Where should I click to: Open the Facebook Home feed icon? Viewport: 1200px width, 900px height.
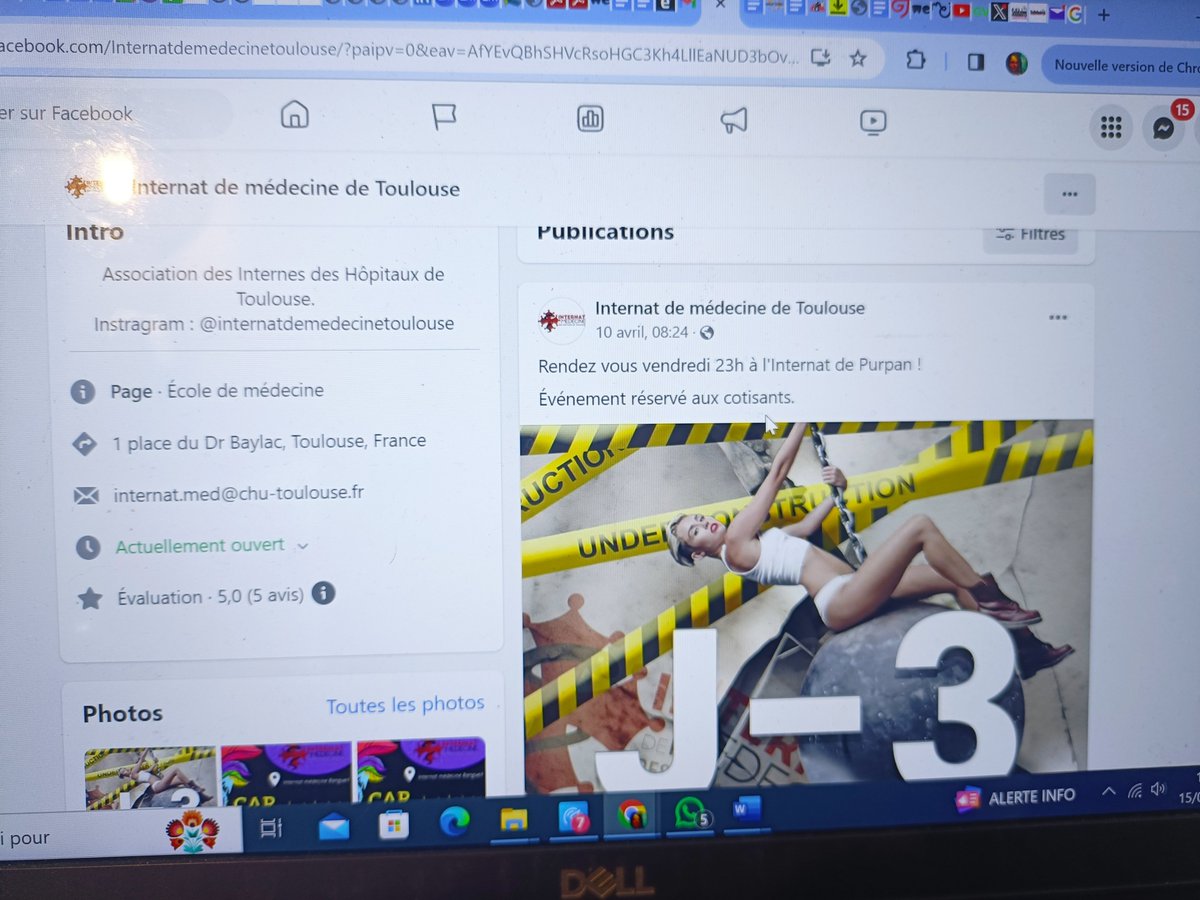(x=294, y=116)
